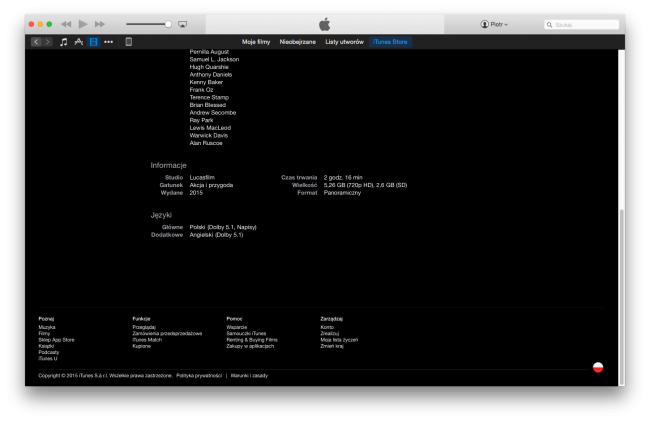Open cast member Ray Park
650x422 pixels.
tap(201, 120)
